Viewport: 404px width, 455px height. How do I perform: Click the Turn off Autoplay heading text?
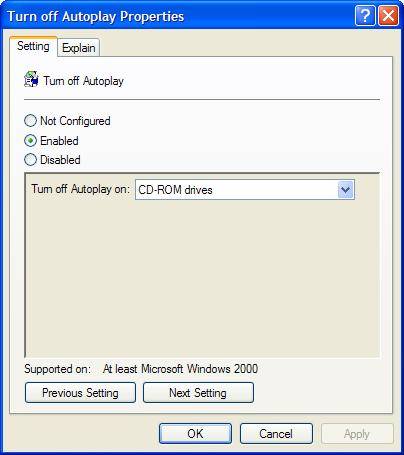tap(84, 81)
